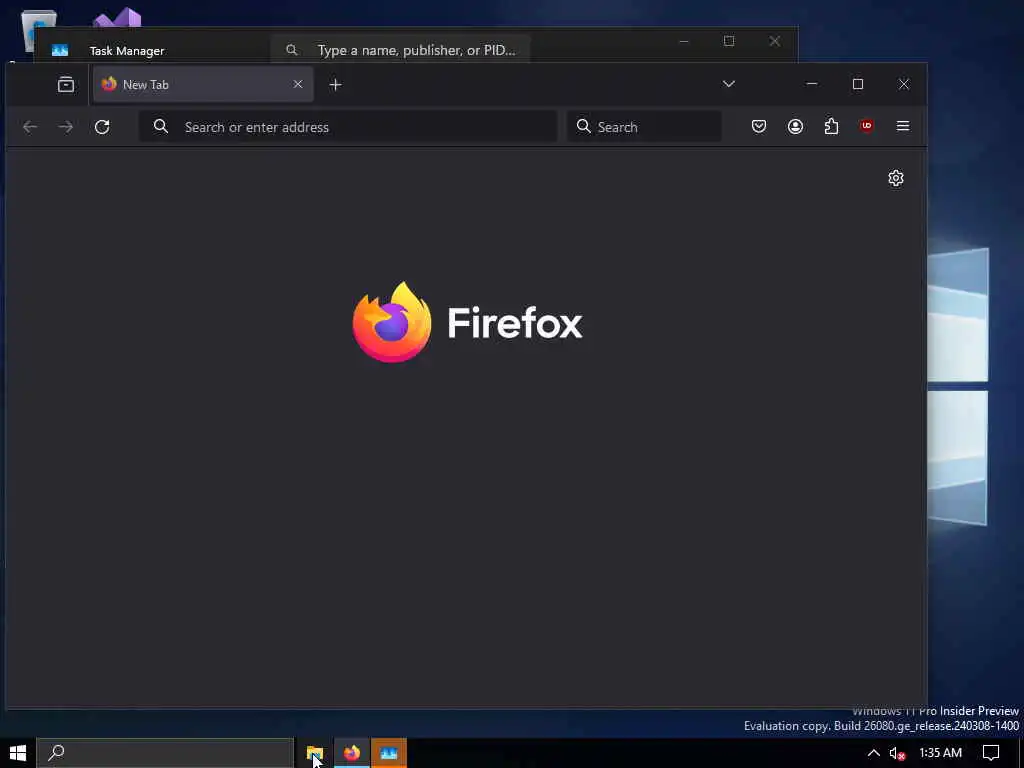Viewport: 1024px width, 768px height.
Task: Close the New Tab tab
Action: 298,84
